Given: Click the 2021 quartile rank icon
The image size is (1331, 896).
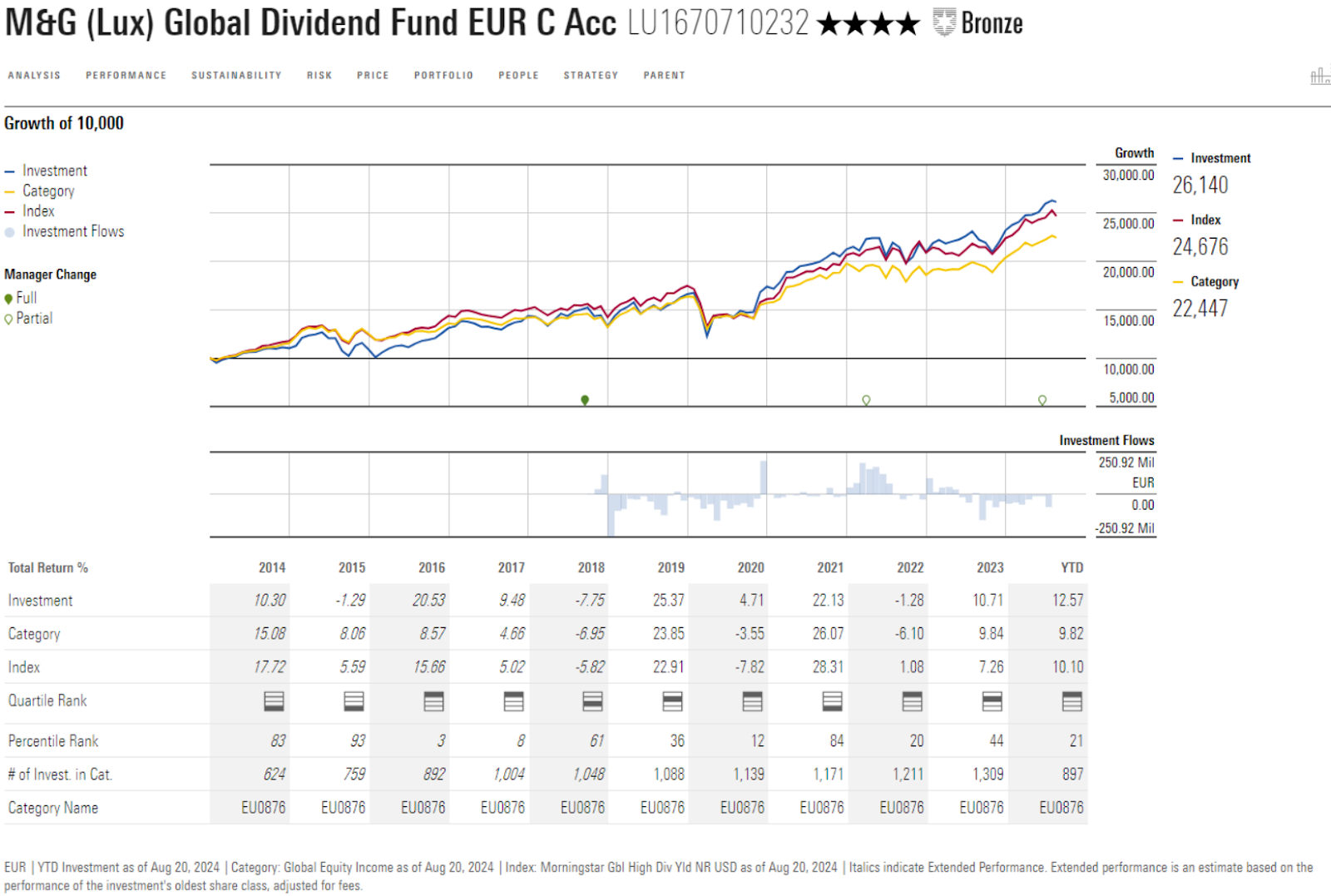Looking at the screenshot, I should pos(832,701).
